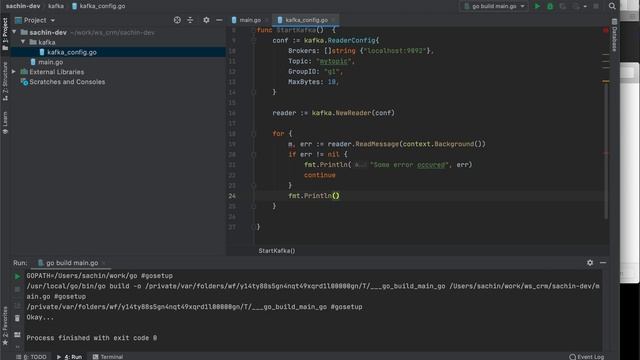The image size is (640, 360).
Task: Open the 4: Run tool window tab
Action: pos(69,356)
